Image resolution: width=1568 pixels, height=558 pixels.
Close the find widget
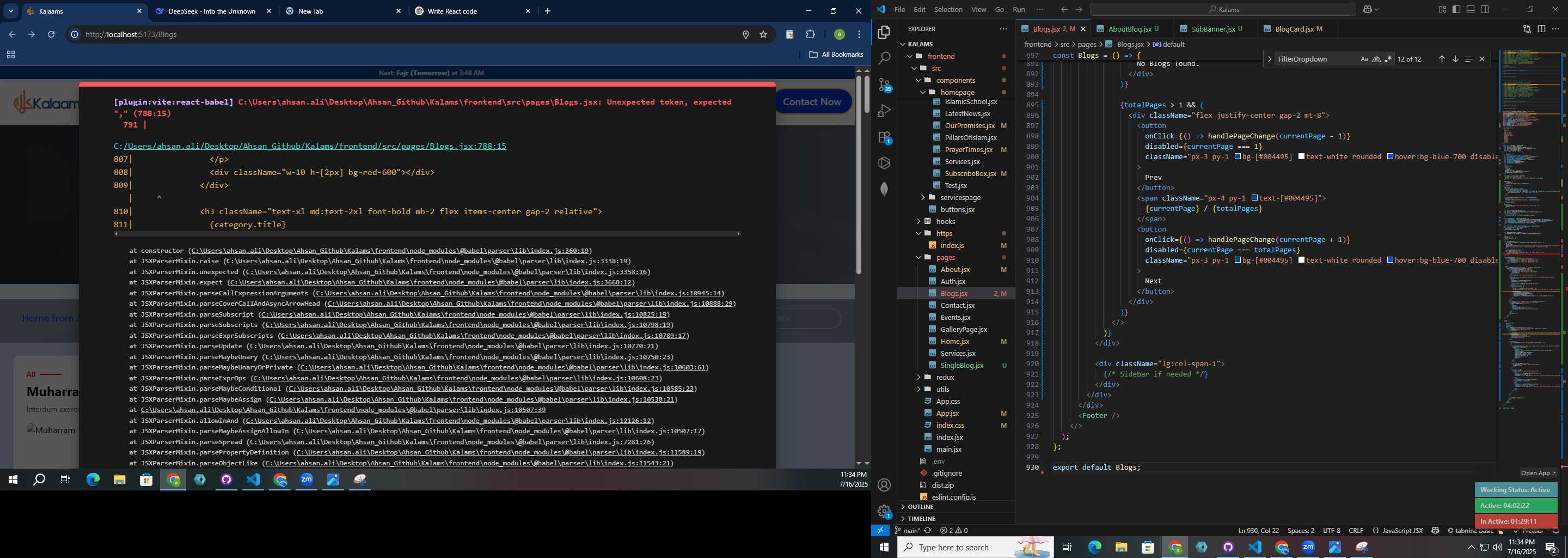(x=1482, y=59)
